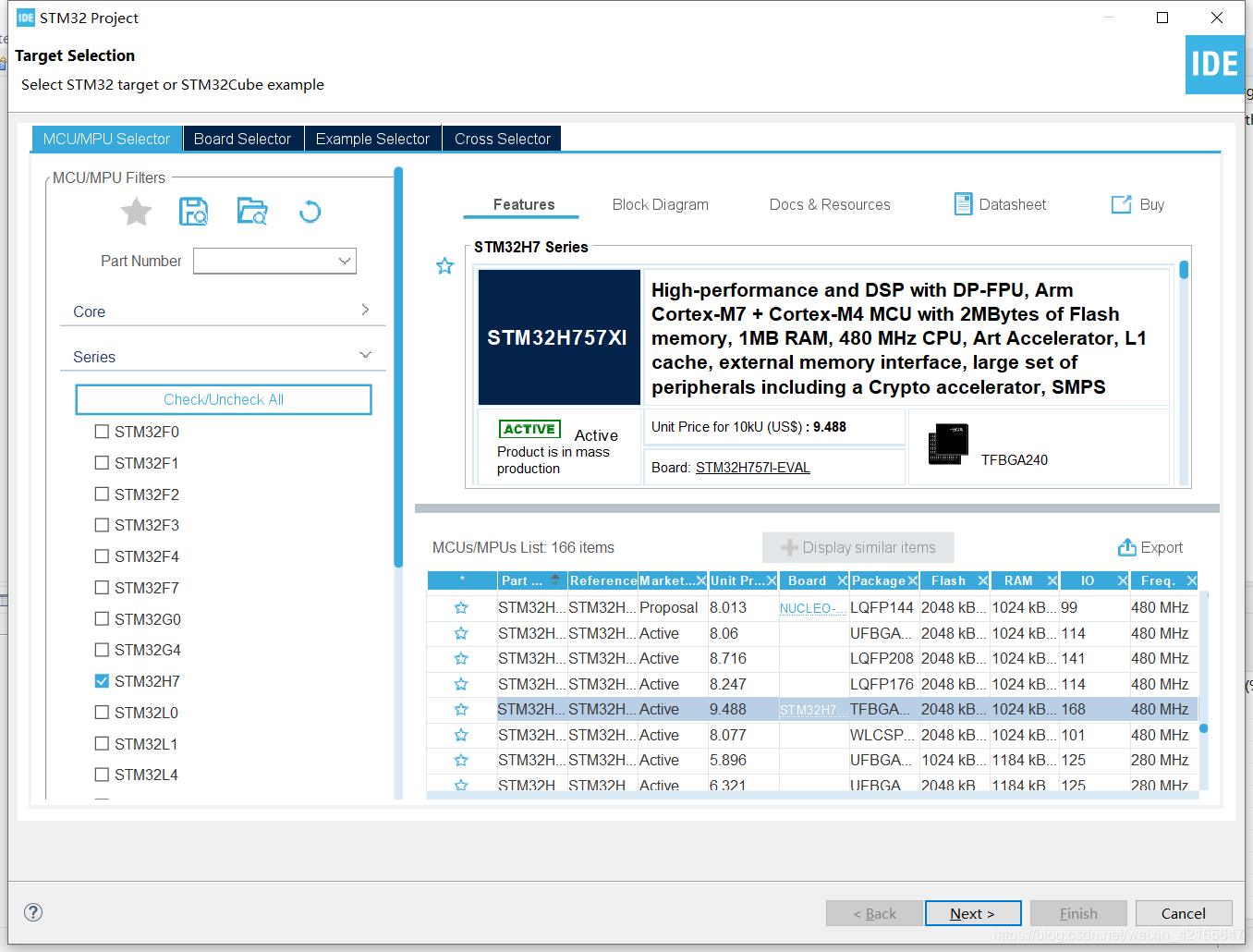Open Datasheet document icon
1253x952 pixels.
coord(963,204)
